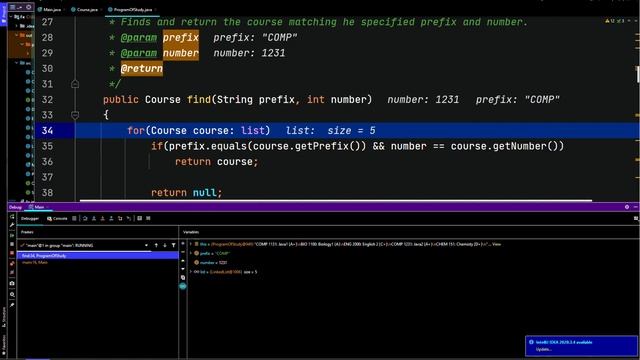This screenshot has width=640, height=360.
Task: Click Trace Current Stream Chain icon
Action: tap(148, 219)
